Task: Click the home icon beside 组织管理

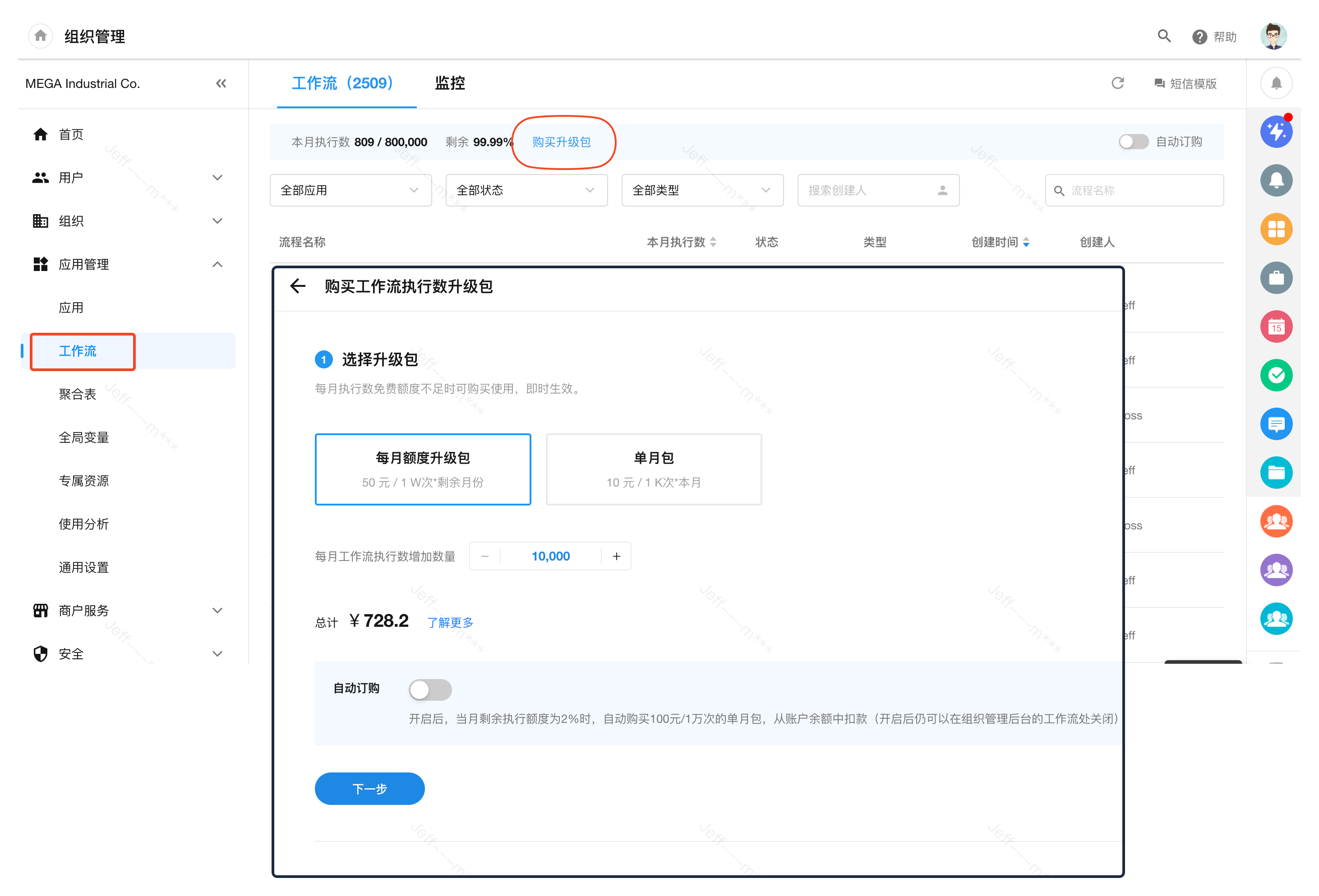Action: [x=40, y=37]
